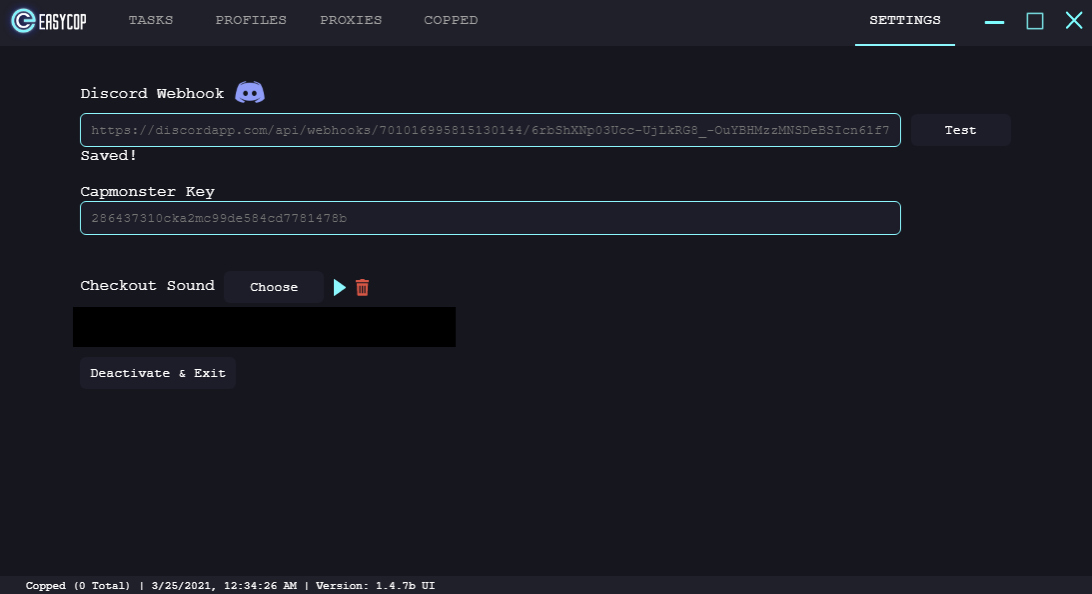Screen dimensions: 1092x594
Task: Test the Discord webhook
Action: [x=960, y=130]
